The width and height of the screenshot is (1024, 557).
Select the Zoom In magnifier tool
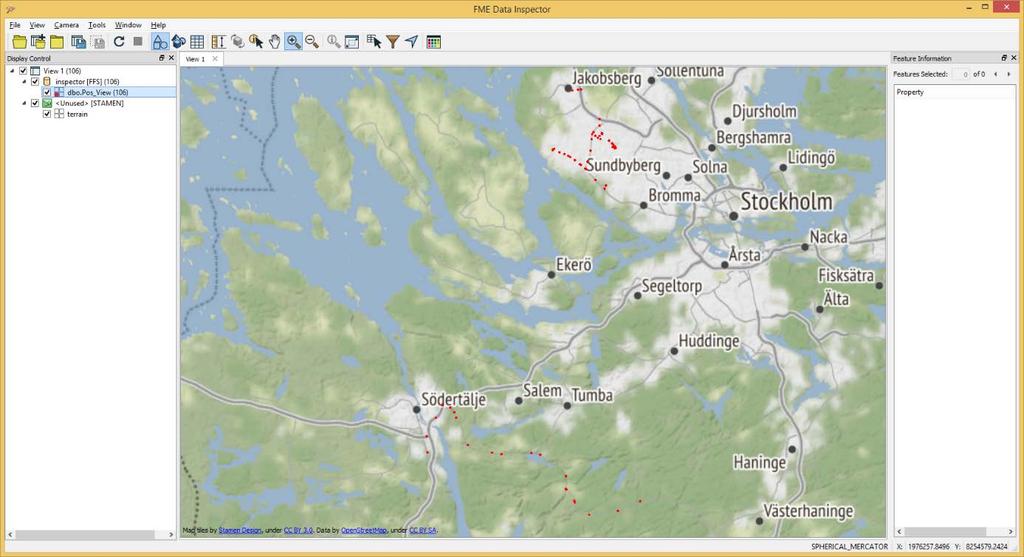pos(294,42)
